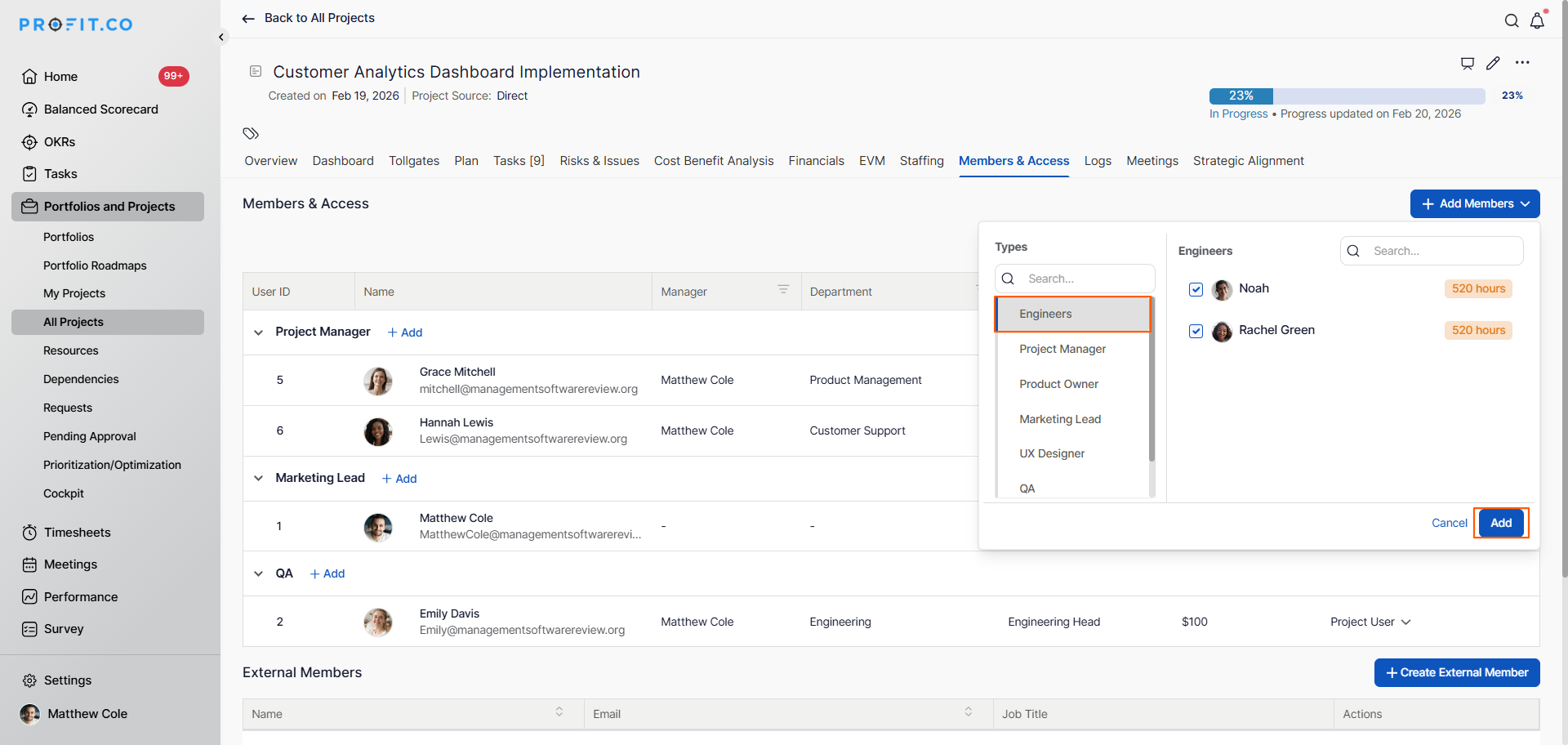Open the Project User role dropdown
This screenshot has width=1568, height=745.
point(1370,622)
